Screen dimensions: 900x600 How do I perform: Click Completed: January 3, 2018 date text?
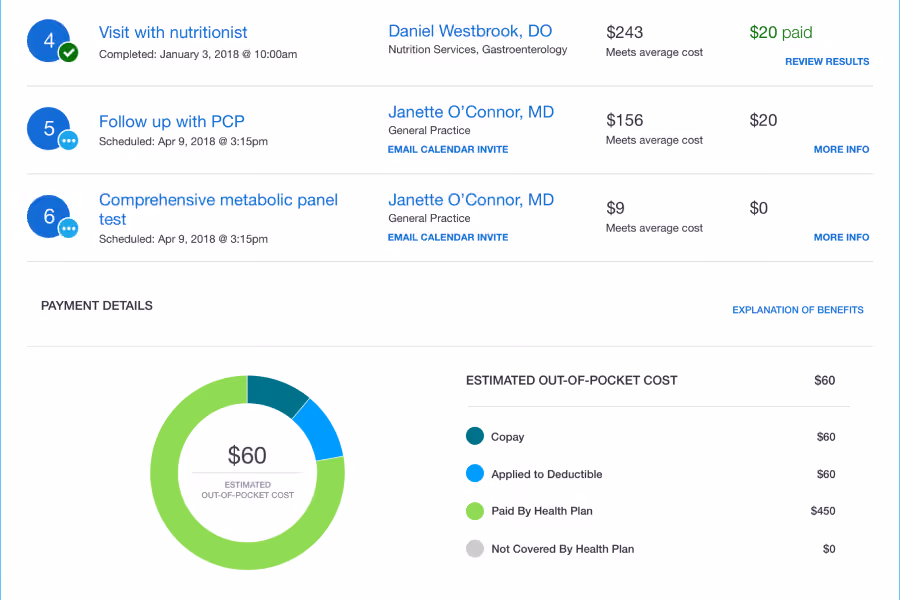point(198,55)
